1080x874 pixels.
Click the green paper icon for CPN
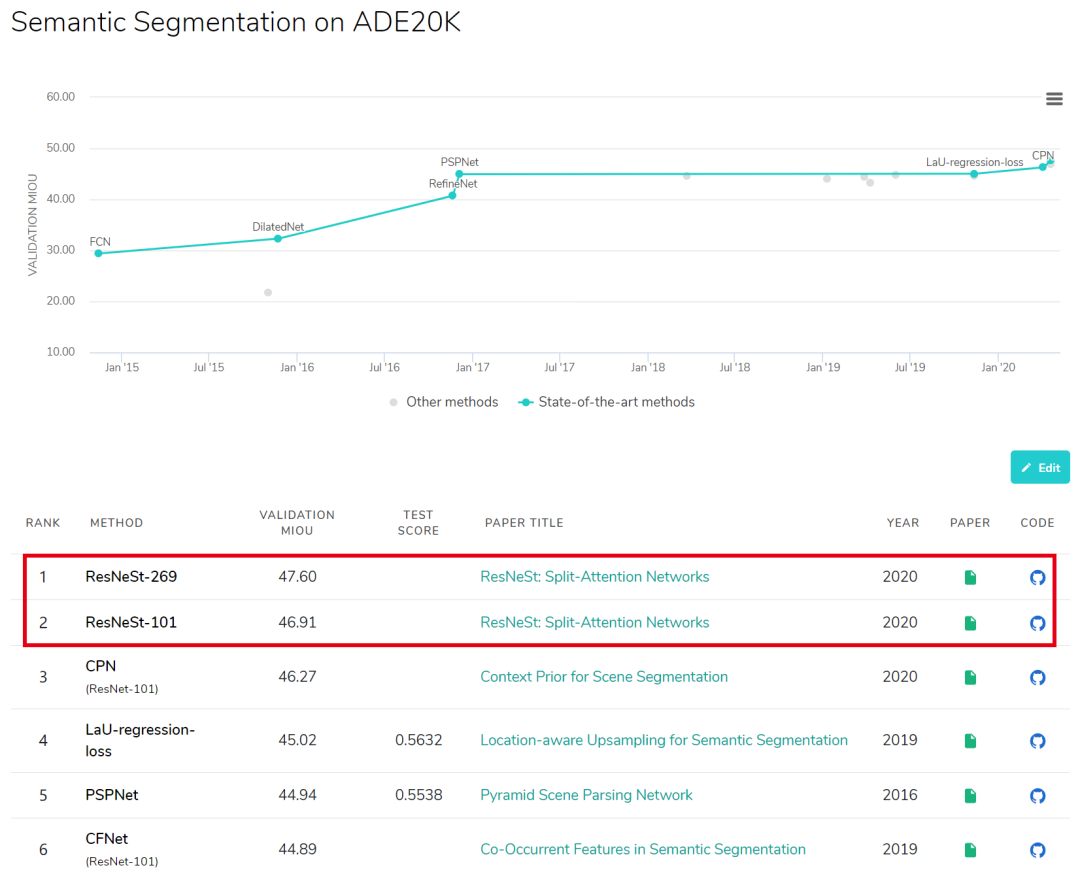pyautogui.click(x=969, y=677)
